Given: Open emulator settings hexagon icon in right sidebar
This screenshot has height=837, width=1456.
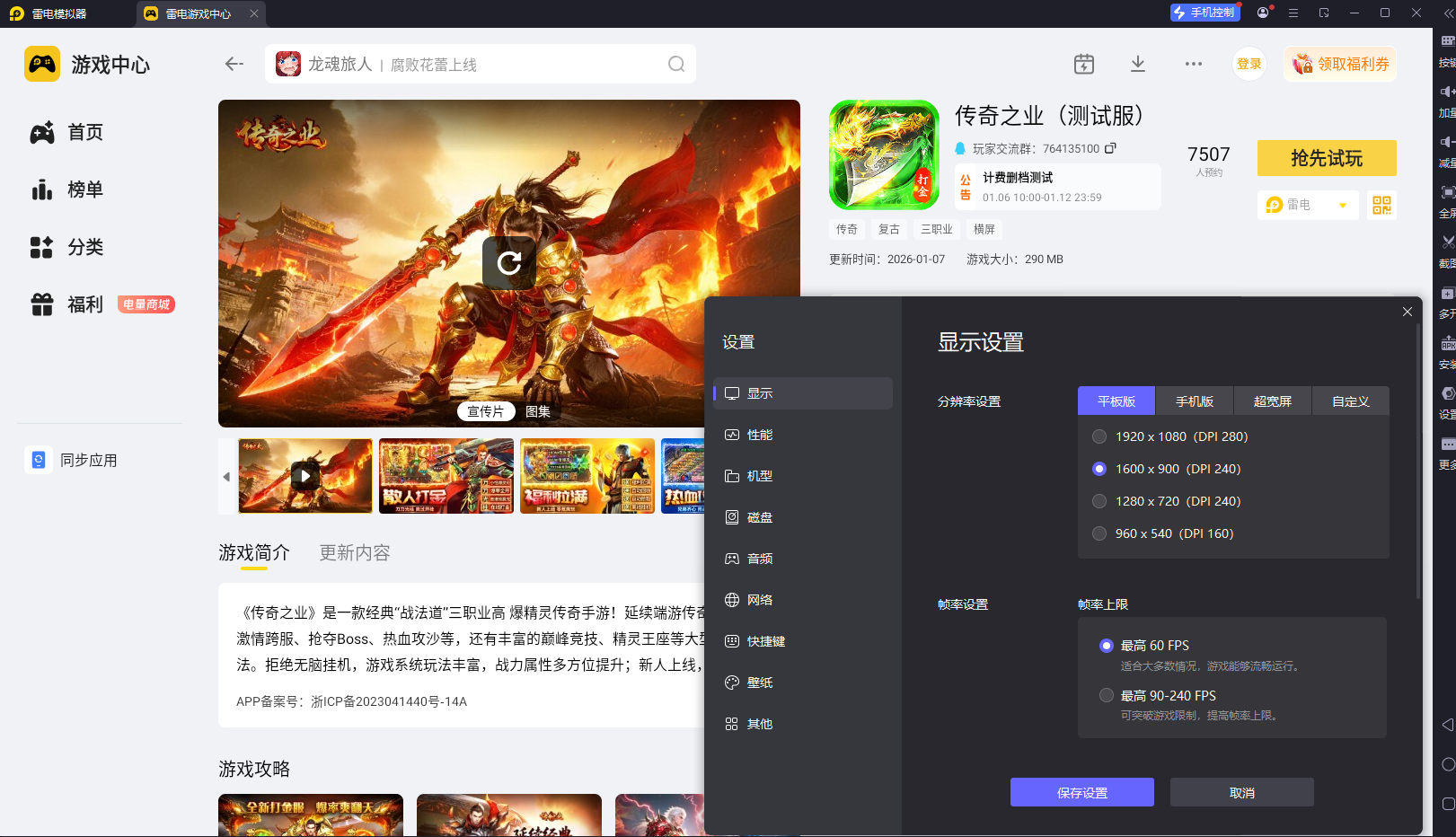Looking at the screenshot, I should [1447, 393].
